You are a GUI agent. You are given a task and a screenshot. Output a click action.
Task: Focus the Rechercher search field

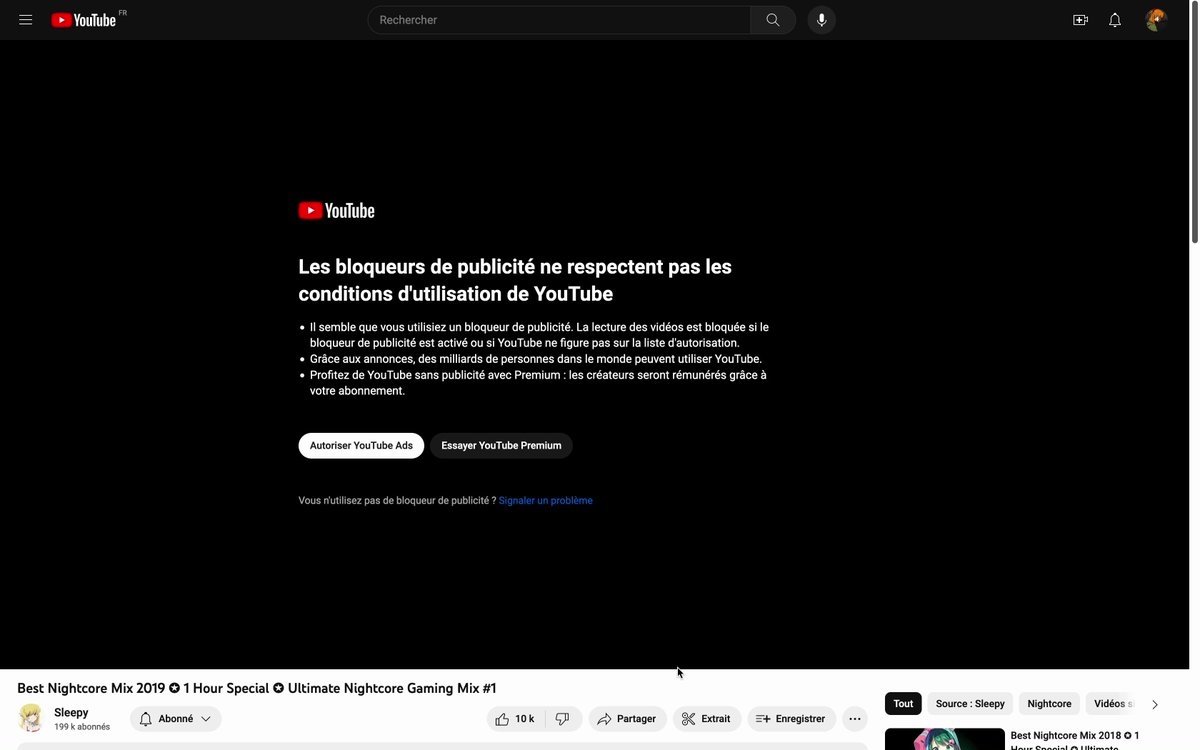(x=559, y=20)
